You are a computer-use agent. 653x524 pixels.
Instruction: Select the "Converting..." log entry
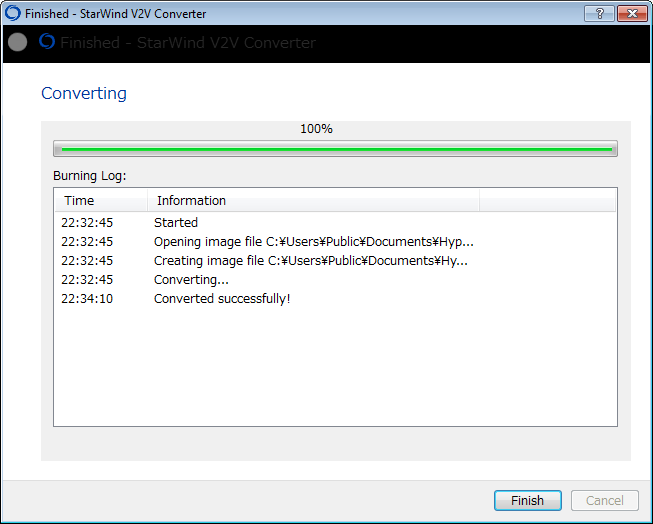click(x=191, y=280)
